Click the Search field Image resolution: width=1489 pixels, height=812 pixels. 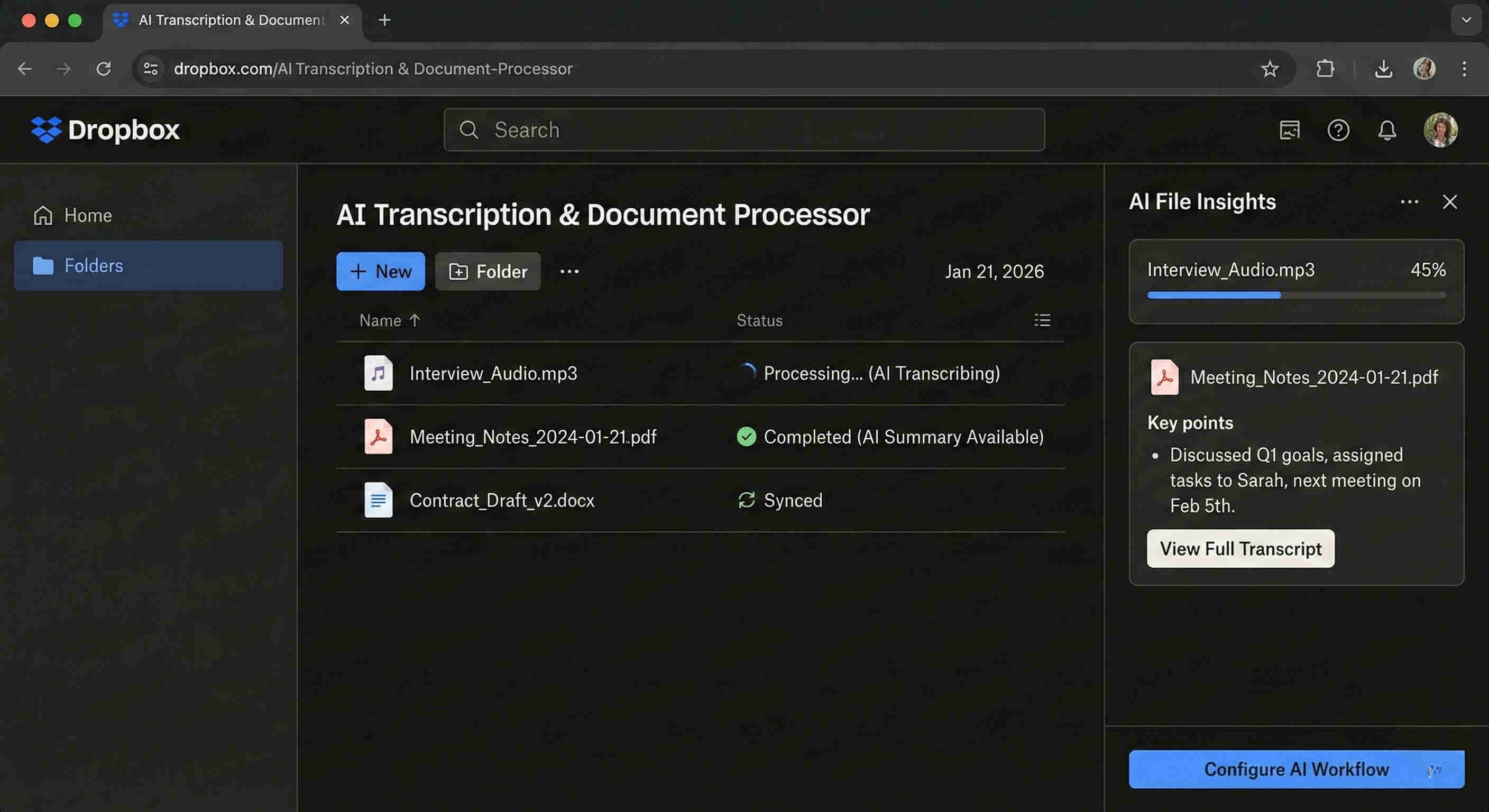pos(744,130)
